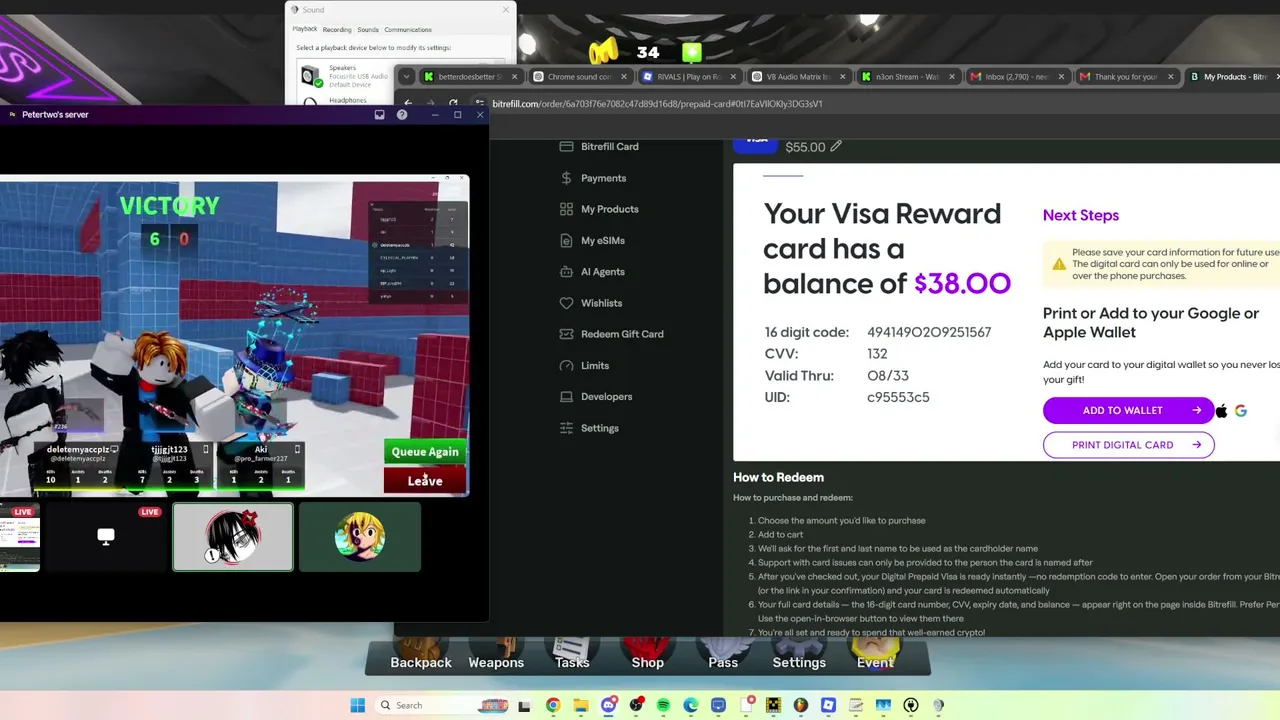
Task: Open Google Chrome from the taskbar
Action: tap(553, 705)
